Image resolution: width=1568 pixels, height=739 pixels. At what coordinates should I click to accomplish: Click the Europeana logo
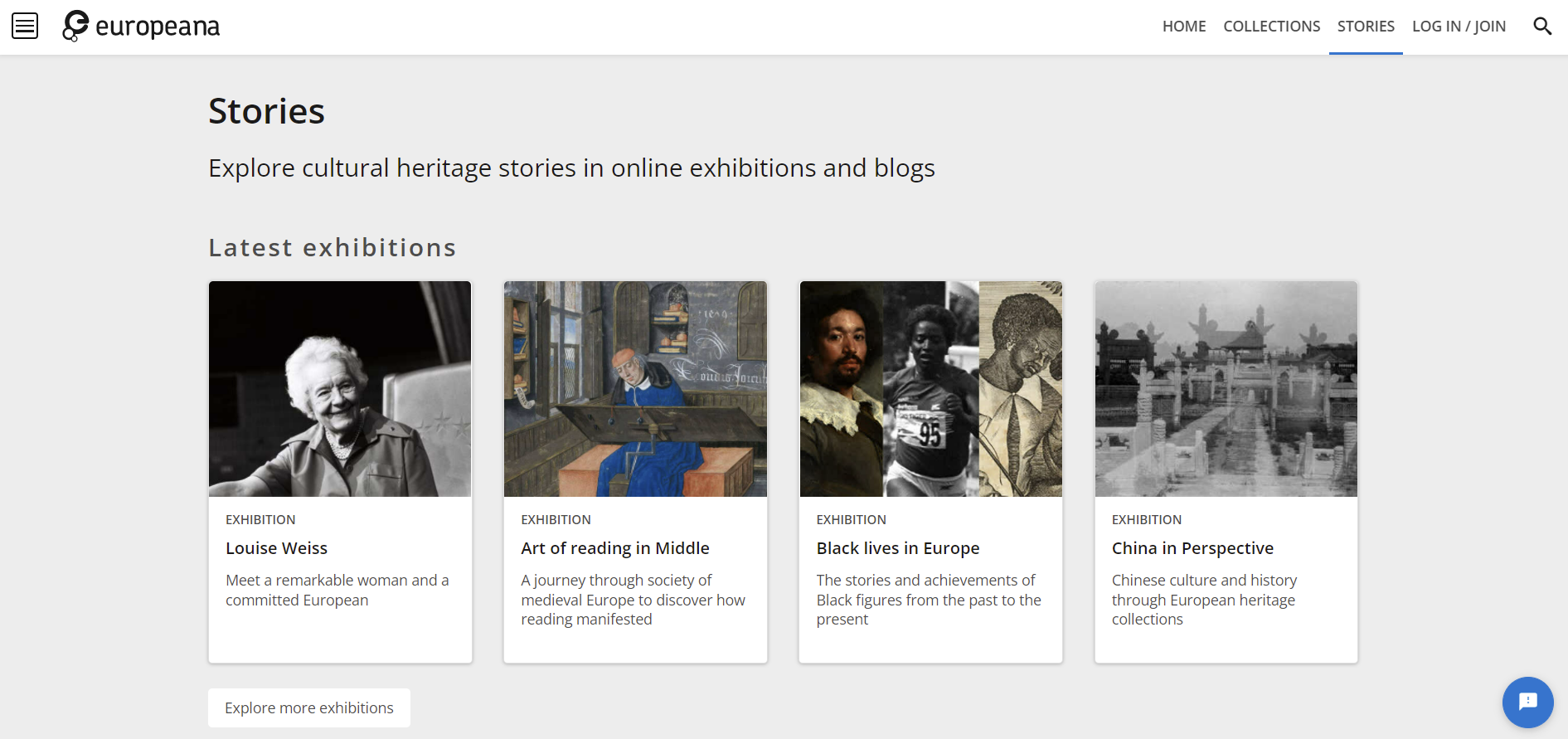tap(142, 27)
